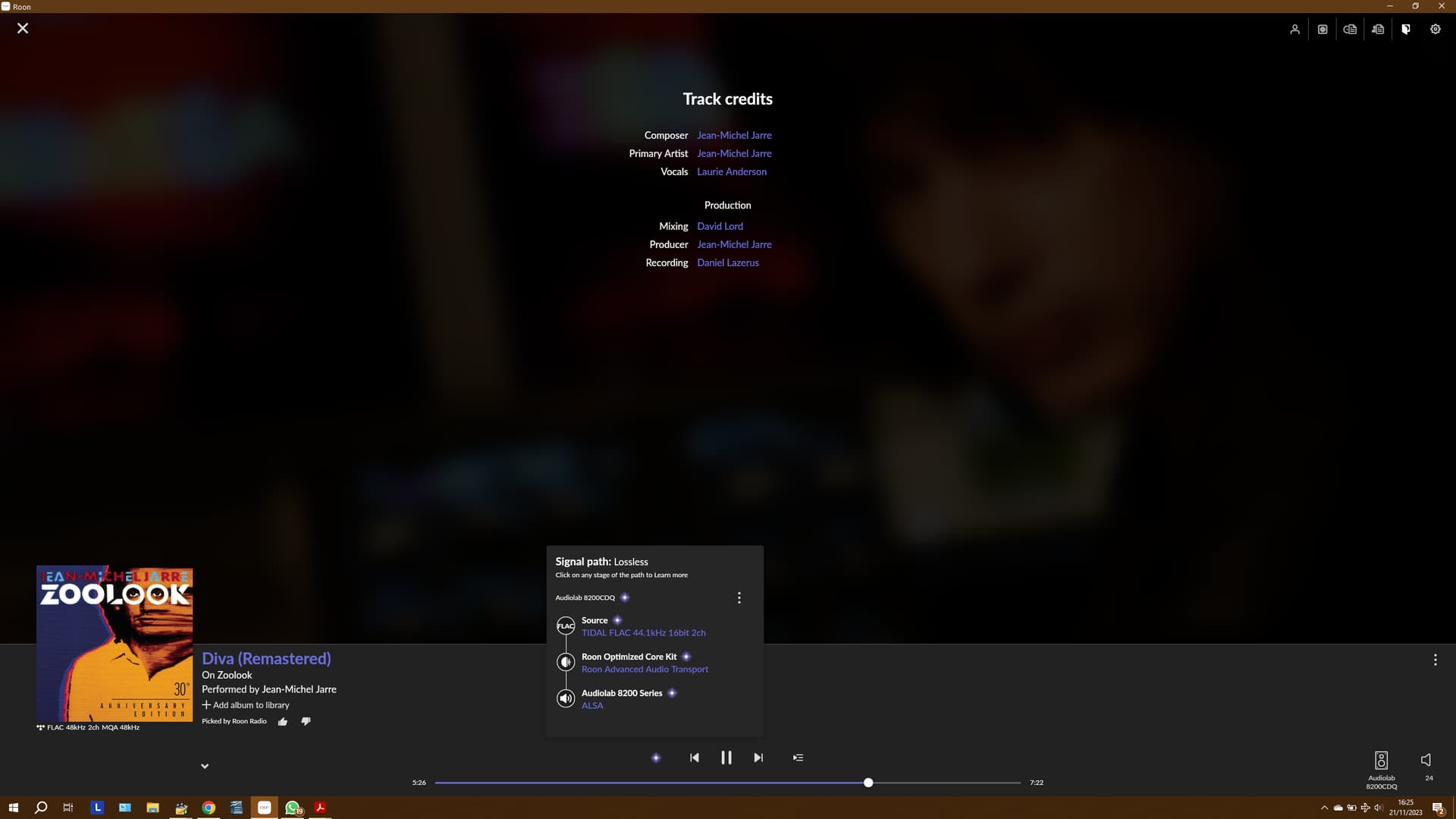
Task: Click the Audiolab 8200CDQ zone name in signal path
Action: [x=585, y=598]
